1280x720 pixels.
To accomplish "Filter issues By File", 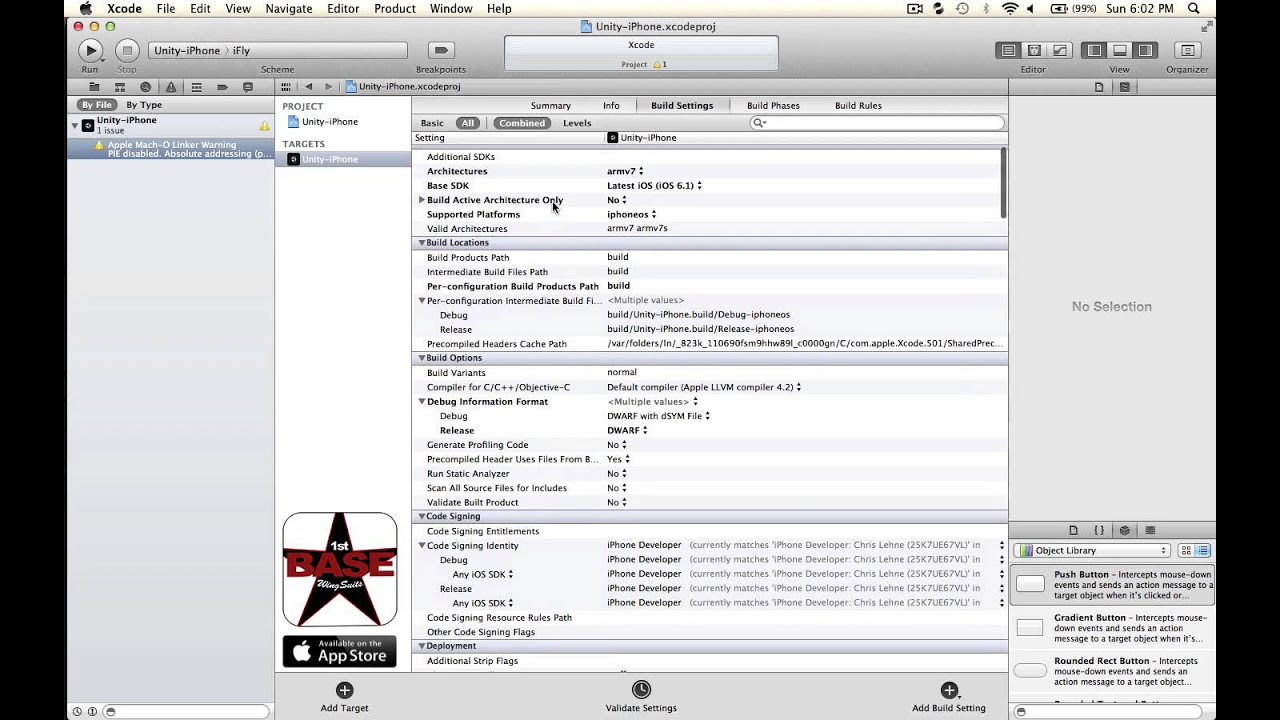I will coord(97,105).
